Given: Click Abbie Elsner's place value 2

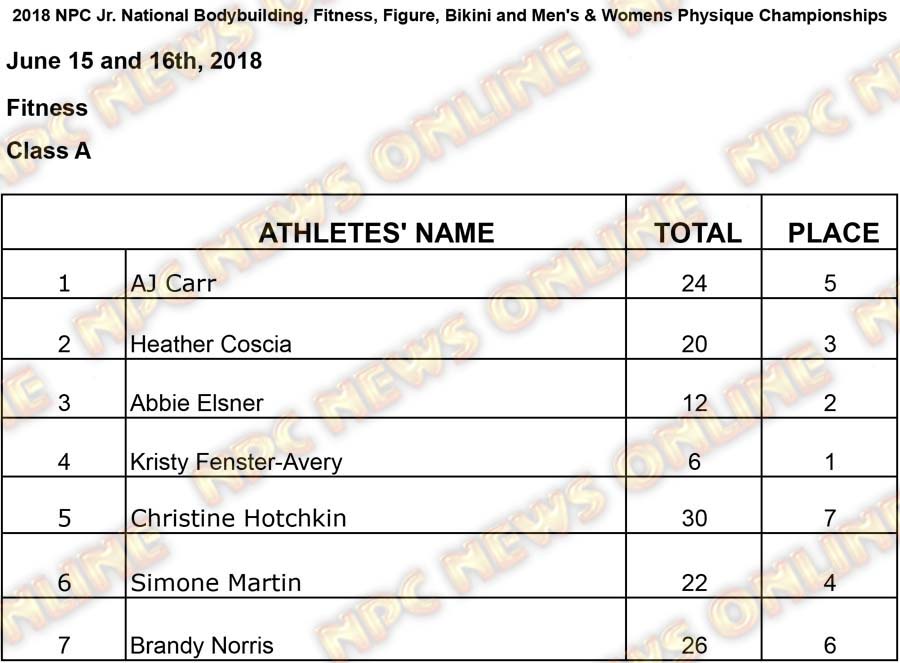Looking at the screenshot, I should pos(830,403).
